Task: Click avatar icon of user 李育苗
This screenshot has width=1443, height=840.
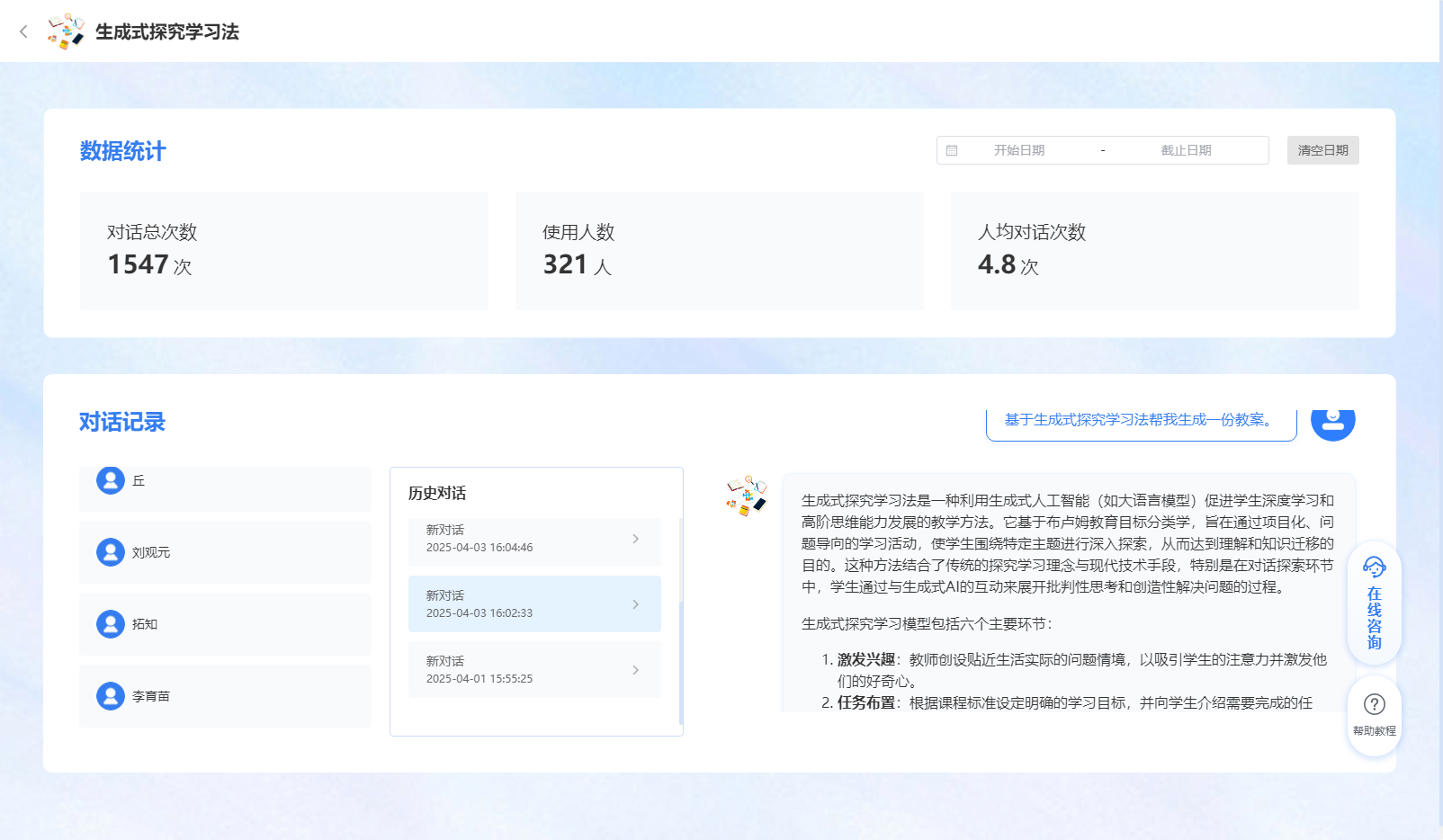Action: click(111, 696)
